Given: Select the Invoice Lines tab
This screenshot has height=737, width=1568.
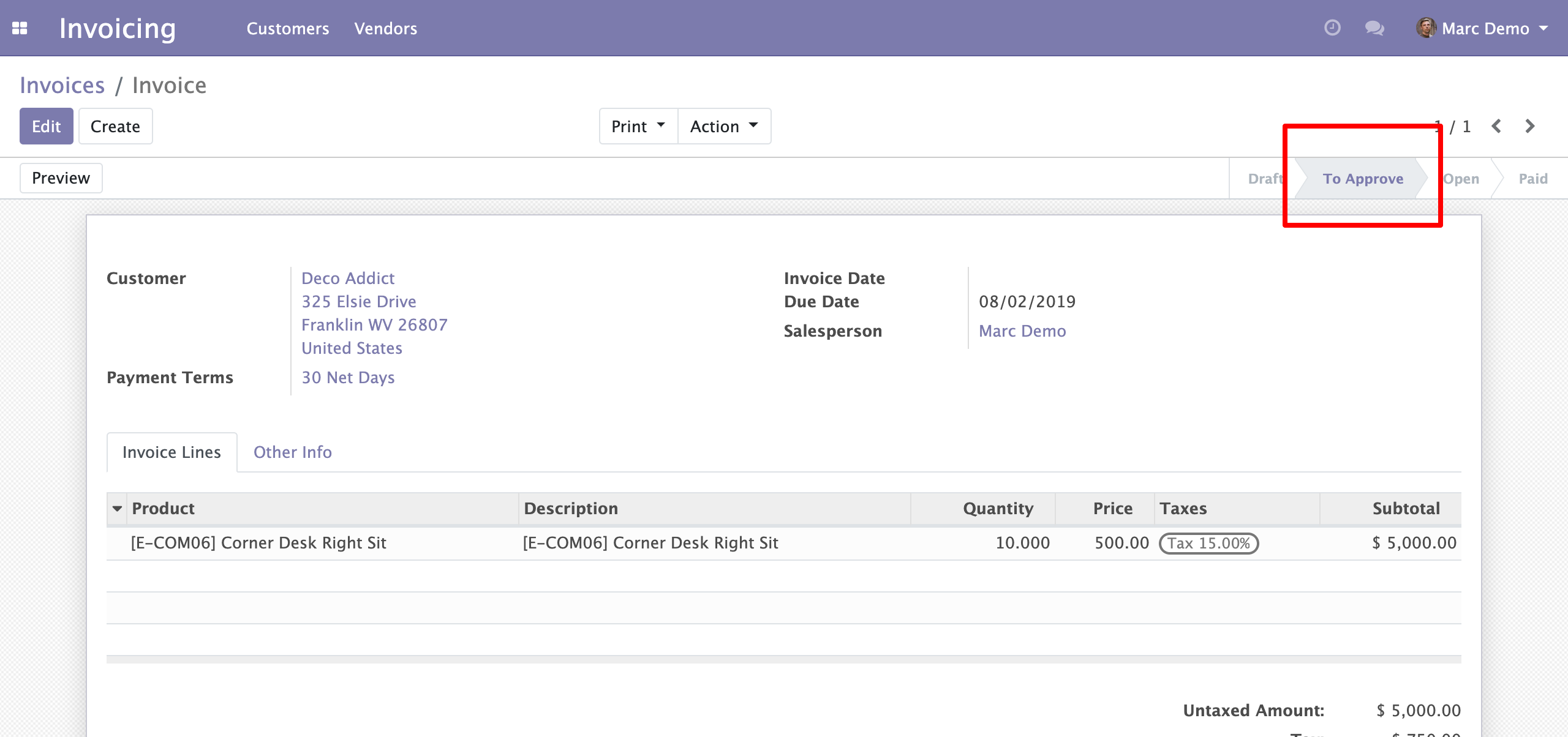Looking at the screenshot, I should click(171, 452).
